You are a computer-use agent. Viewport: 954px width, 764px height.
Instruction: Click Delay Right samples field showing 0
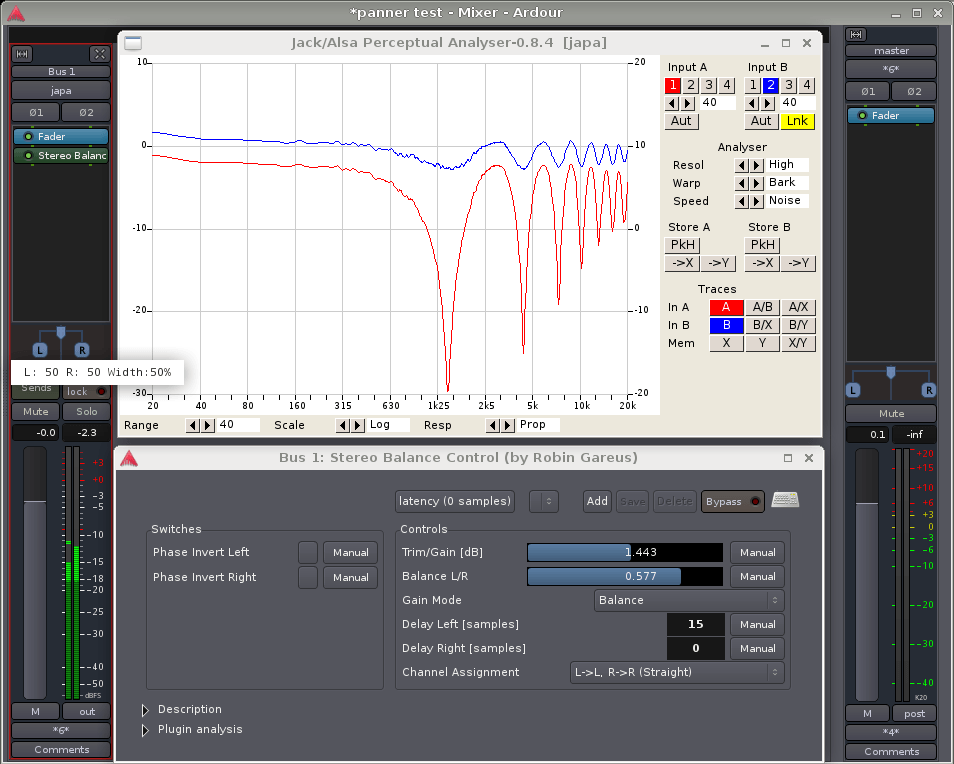[695, 648]
